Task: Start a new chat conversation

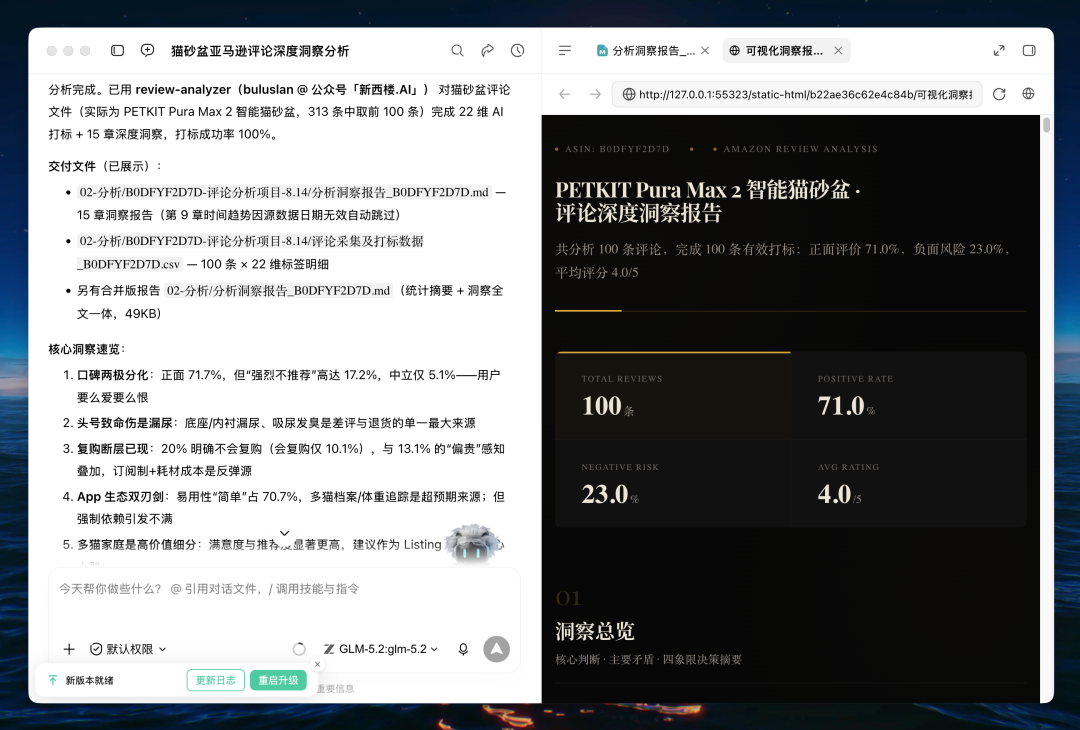Action: tap(147, 50)
